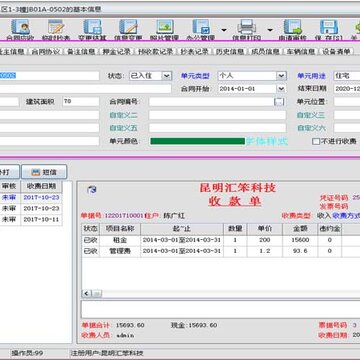This screenshot has height=360, width=360.
Task: Switch to the 车辆信息 tab
Action: coord(301,52)
